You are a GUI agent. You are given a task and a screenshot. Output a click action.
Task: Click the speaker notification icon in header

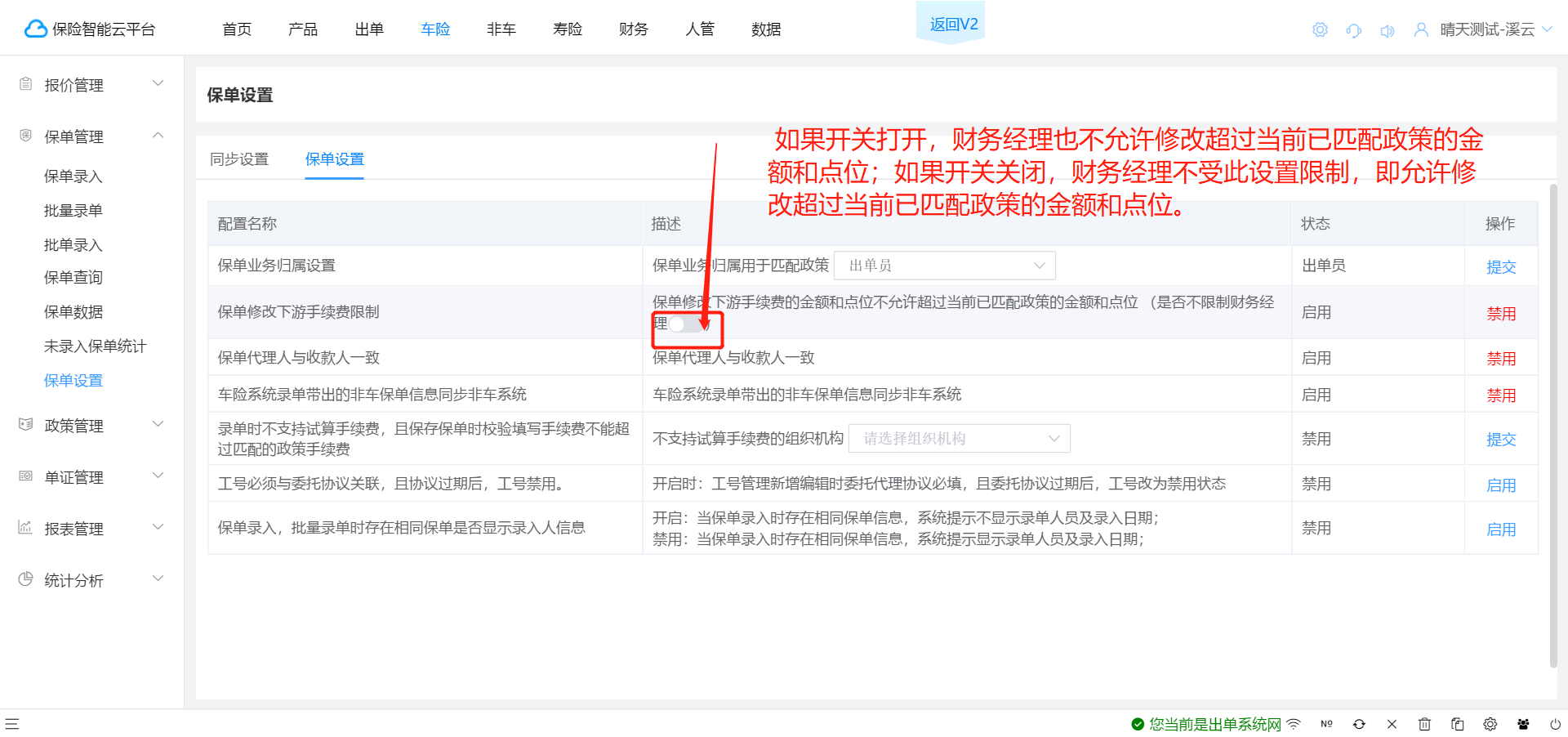(x=1387, y=31)
